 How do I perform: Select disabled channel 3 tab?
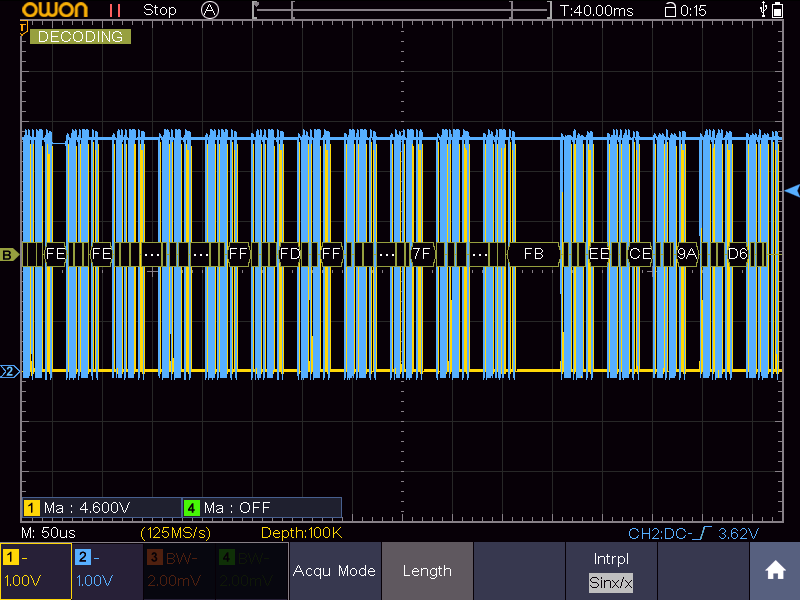pyautogui.click(x=180, y=570)
